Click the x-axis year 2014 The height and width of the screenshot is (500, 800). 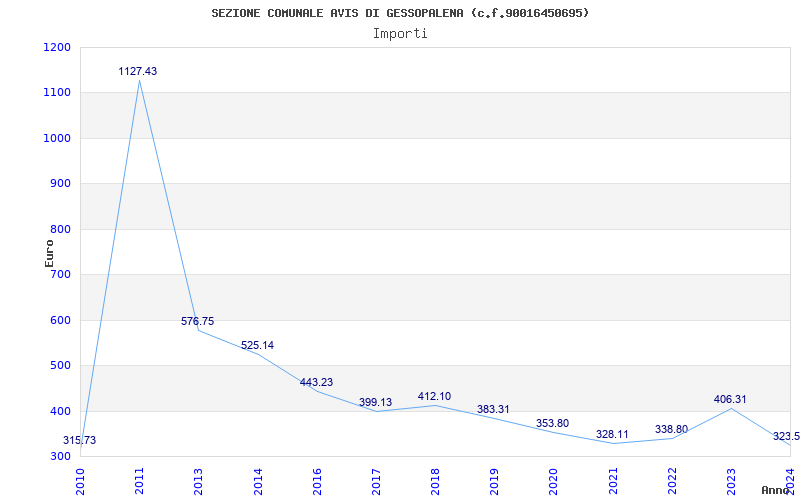[258, 481]
